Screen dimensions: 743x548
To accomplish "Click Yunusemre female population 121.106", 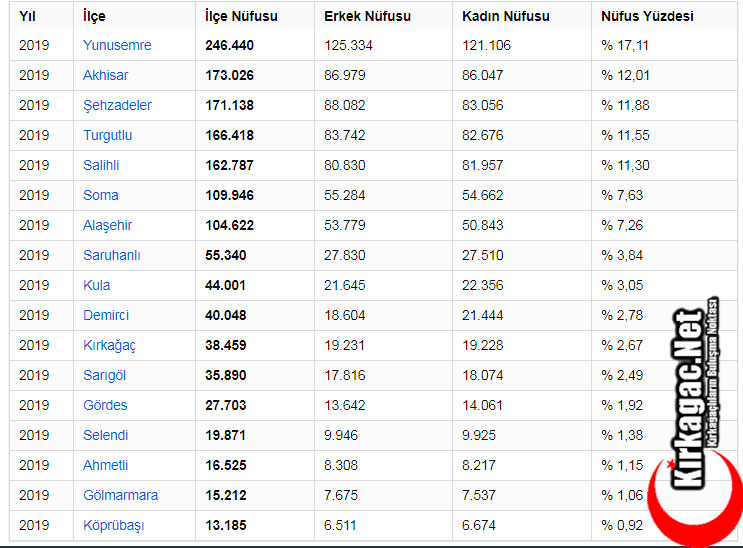I will click(x=486, y=46).
